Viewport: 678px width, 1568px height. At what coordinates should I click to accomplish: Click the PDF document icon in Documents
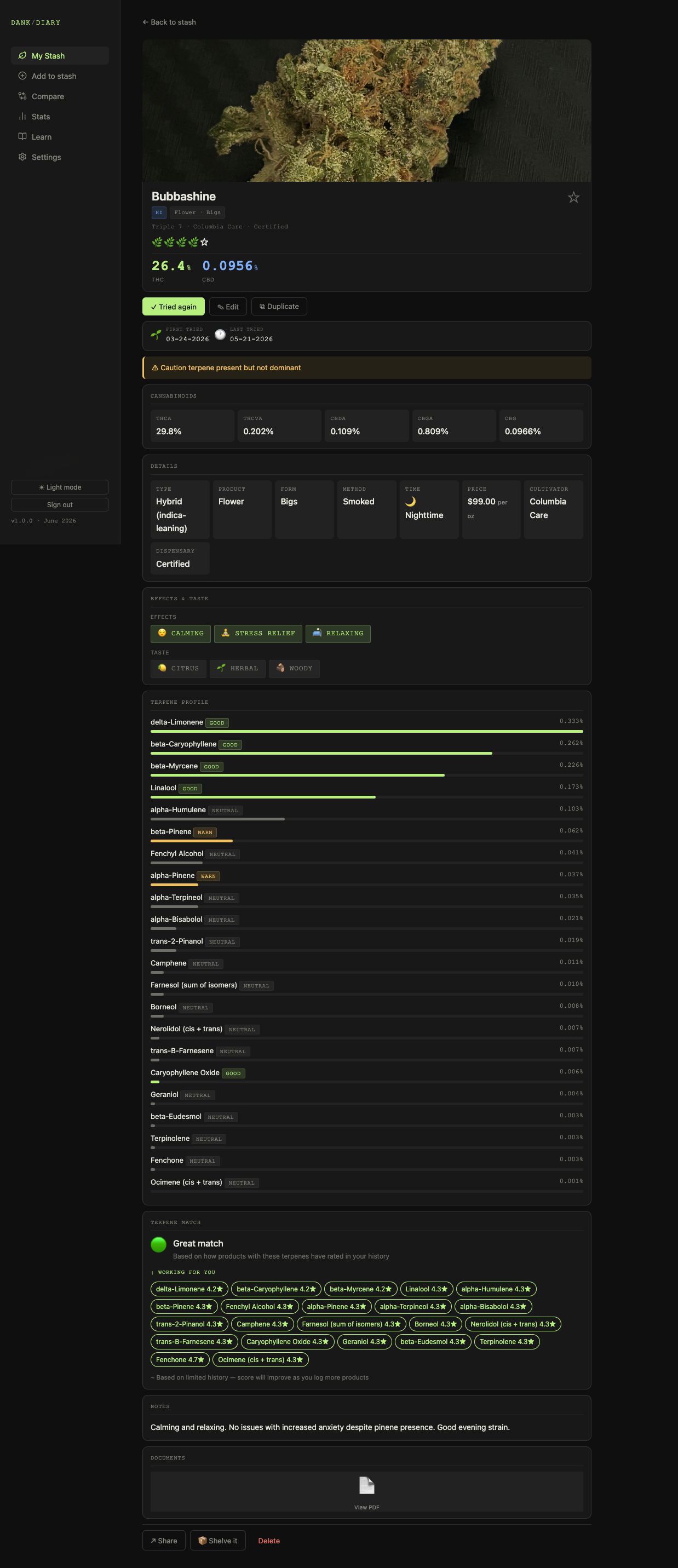point(366,1485)
